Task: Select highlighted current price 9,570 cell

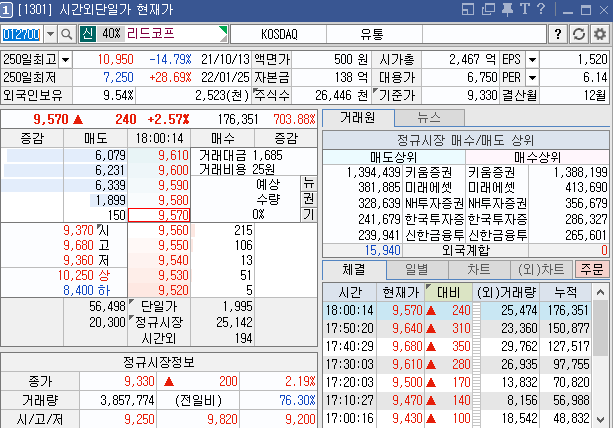Action: point(159,215)
